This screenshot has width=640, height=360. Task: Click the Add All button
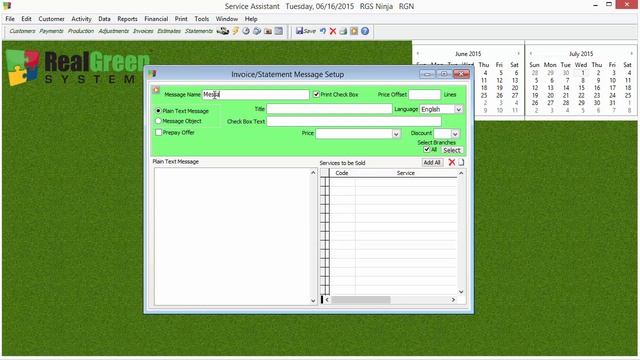coord(432,162)
